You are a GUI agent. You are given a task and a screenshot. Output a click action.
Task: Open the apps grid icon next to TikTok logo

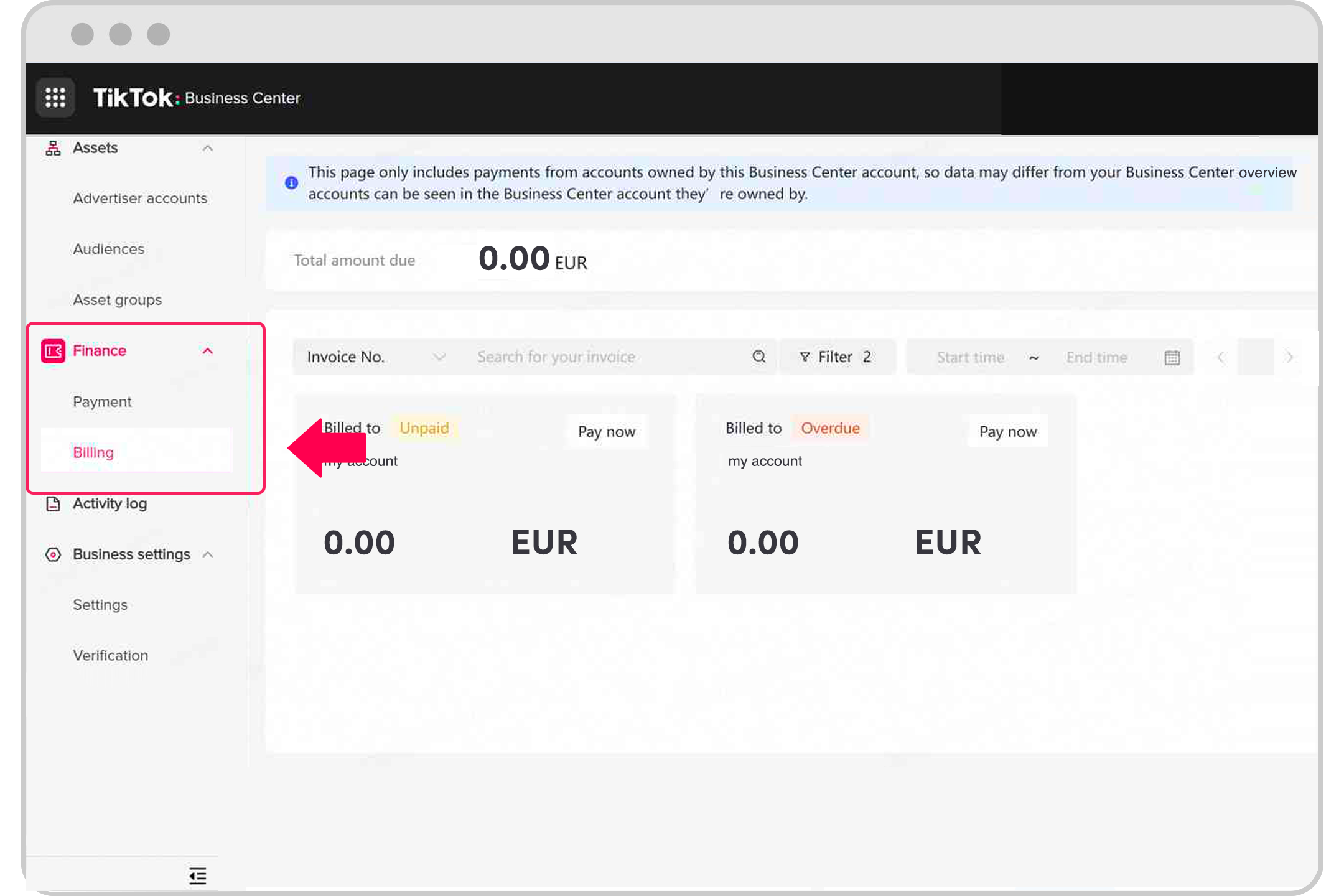55,98
